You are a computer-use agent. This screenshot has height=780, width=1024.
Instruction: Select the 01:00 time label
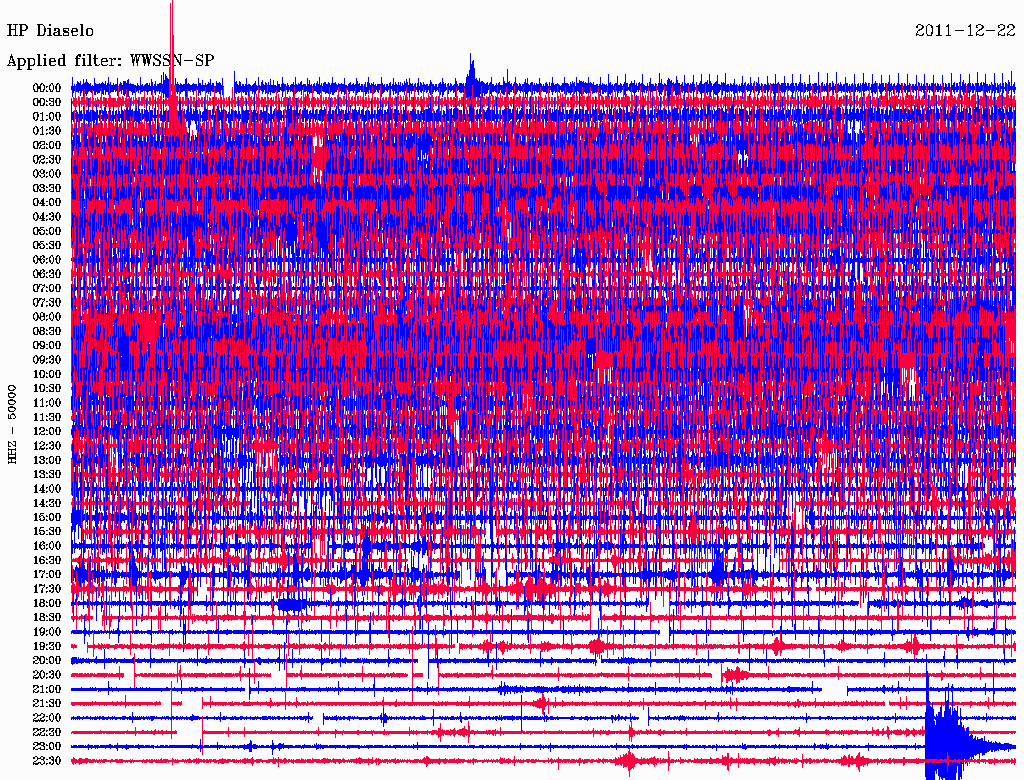[47, 116]
